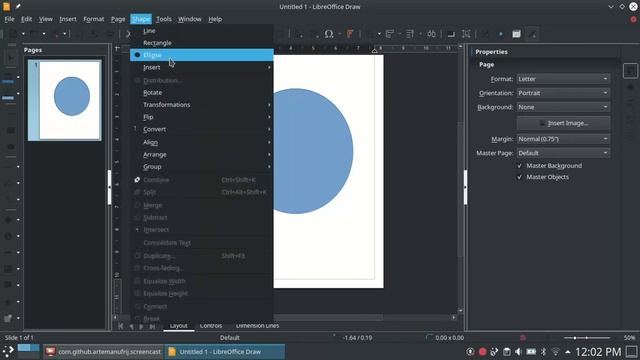
Task: Click the screen recording red indicator in tray
Action: tap(482, 352)
